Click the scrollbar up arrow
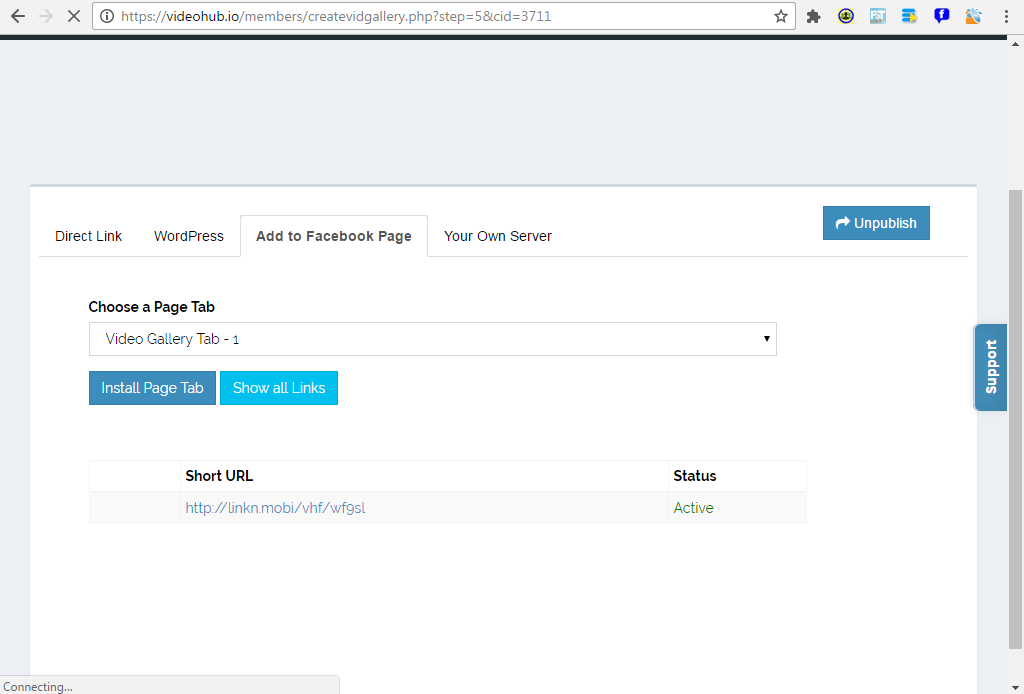Viewport: 1024px width, 694px height. [x=1015, y=44]
